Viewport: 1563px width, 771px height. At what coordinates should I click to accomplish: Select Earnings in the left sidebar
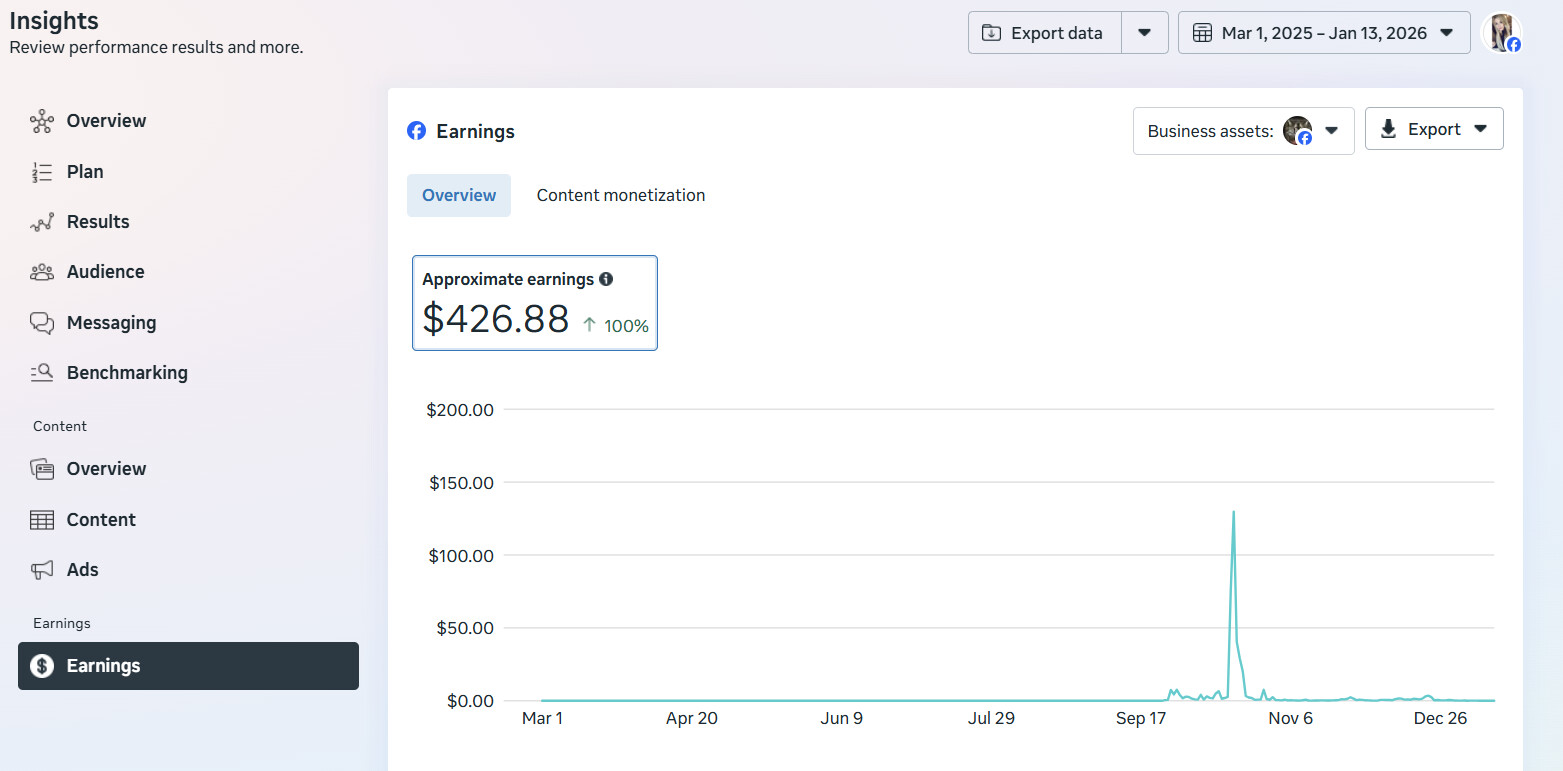[x=188, y=666]
